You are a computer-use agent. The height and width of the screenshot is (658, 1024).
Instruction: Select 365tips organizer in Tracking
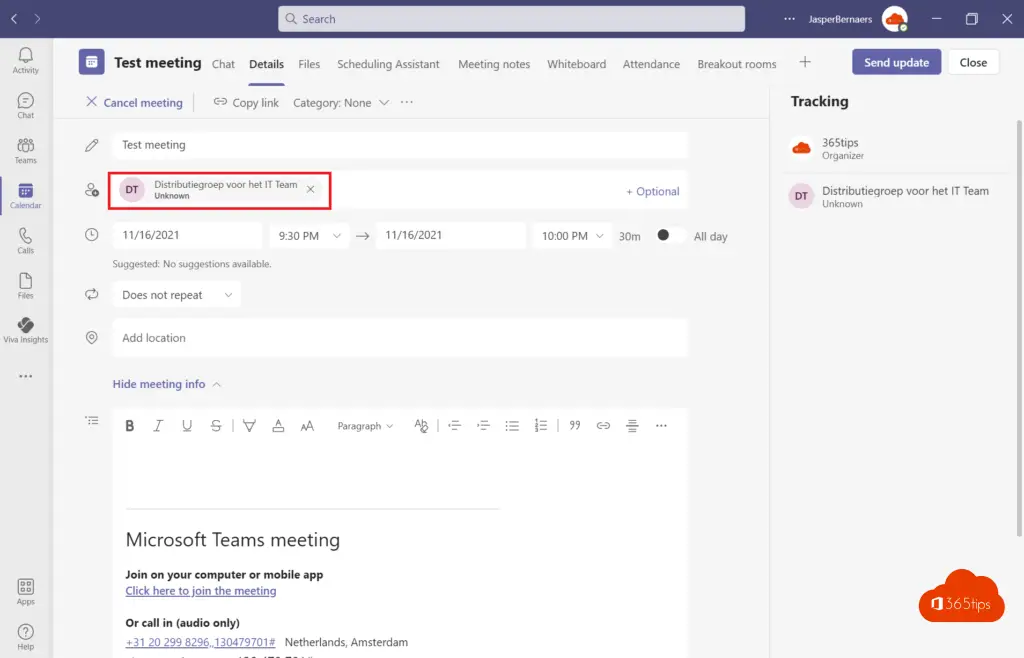(897, 148)
